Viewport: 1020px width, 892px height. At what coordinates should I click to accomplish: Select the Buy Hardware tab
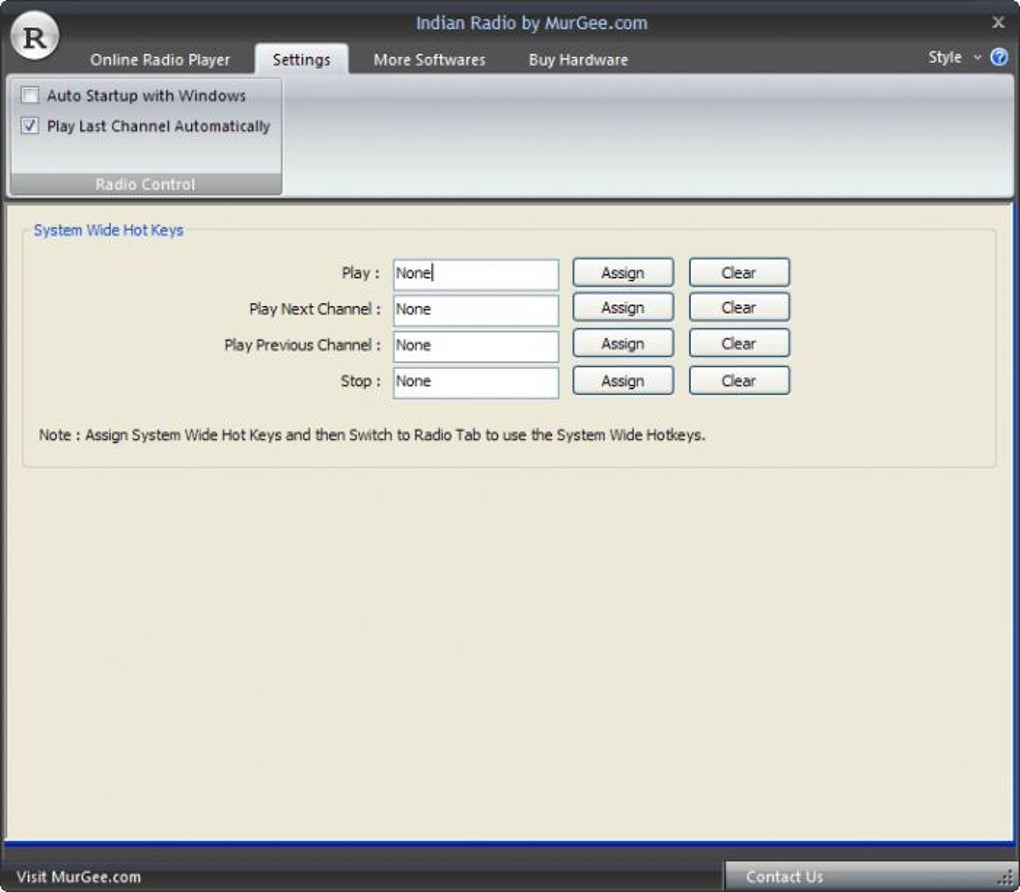pos(578,60)
